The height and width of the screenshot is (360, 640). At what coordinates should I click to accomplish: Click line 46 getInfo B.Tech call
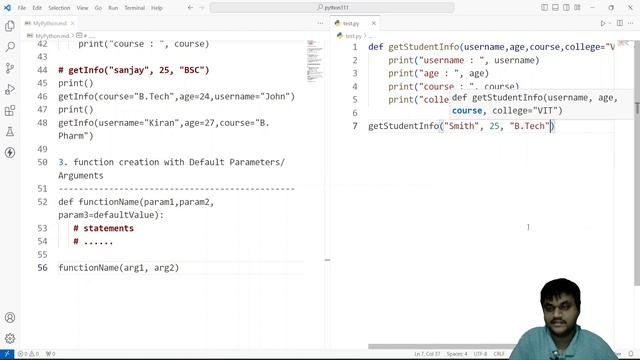[x=176, y=96]
